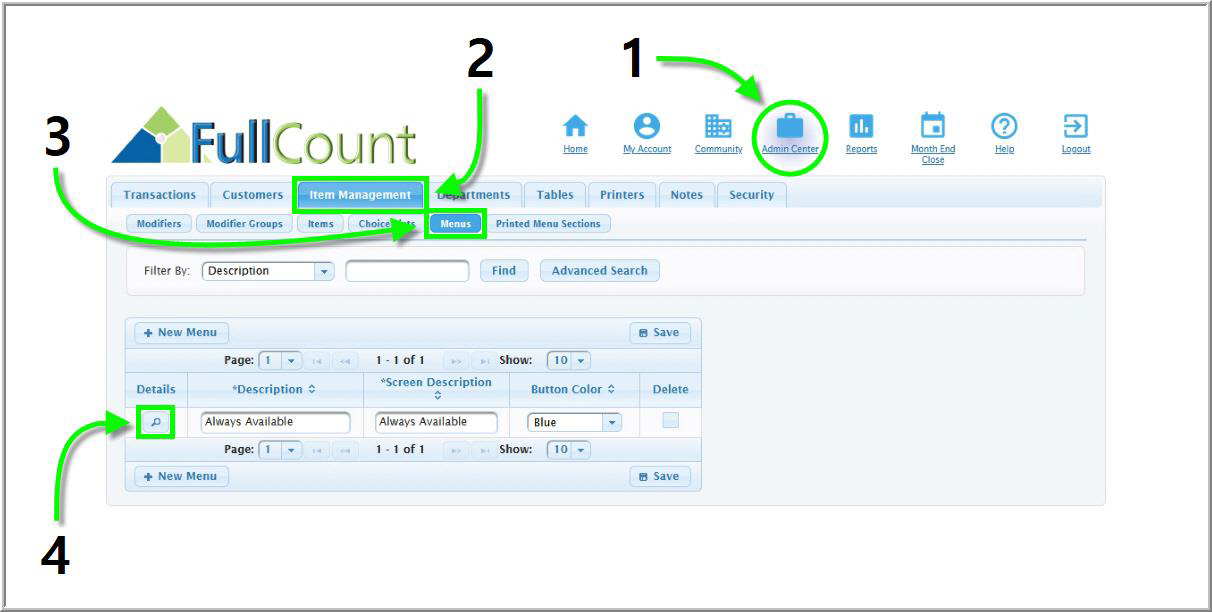The image size is (1212, 612).
Task: Click the filter search text field
Action: tap(407, 271)
